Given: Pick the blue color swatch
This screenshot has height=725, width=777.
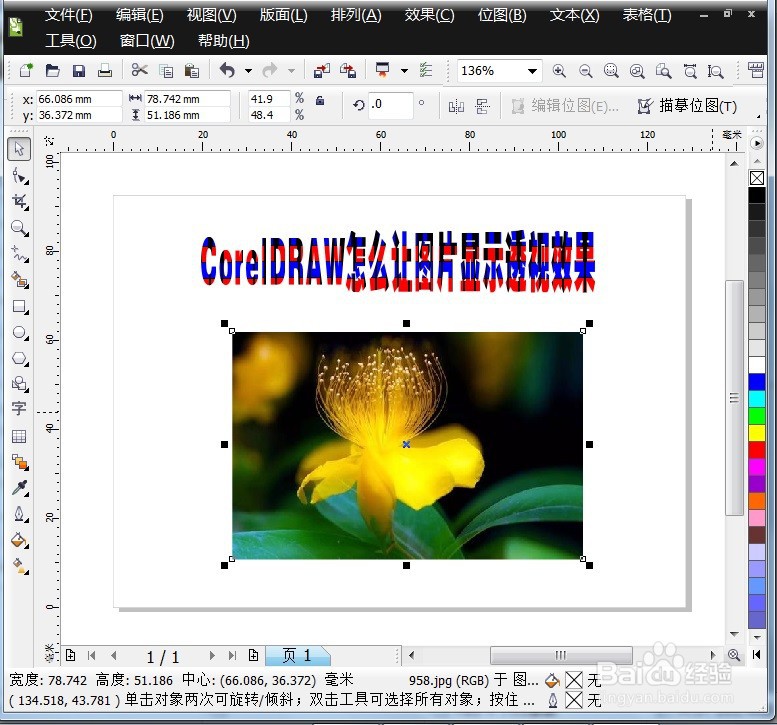Looking at the screenshot, I should click(757, 382).
